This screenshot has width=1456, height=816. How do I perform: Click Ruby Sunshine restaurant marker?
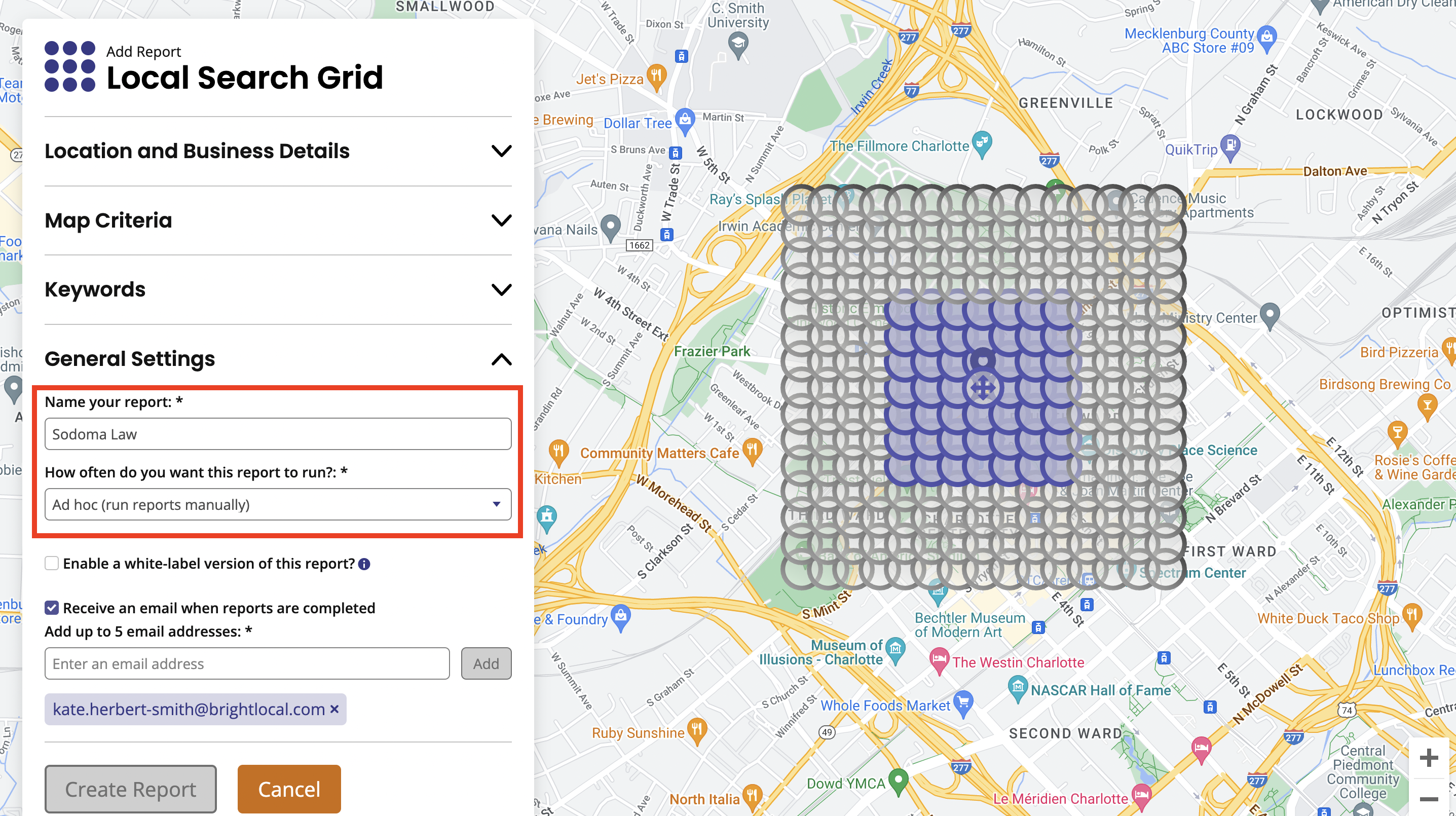697,731
